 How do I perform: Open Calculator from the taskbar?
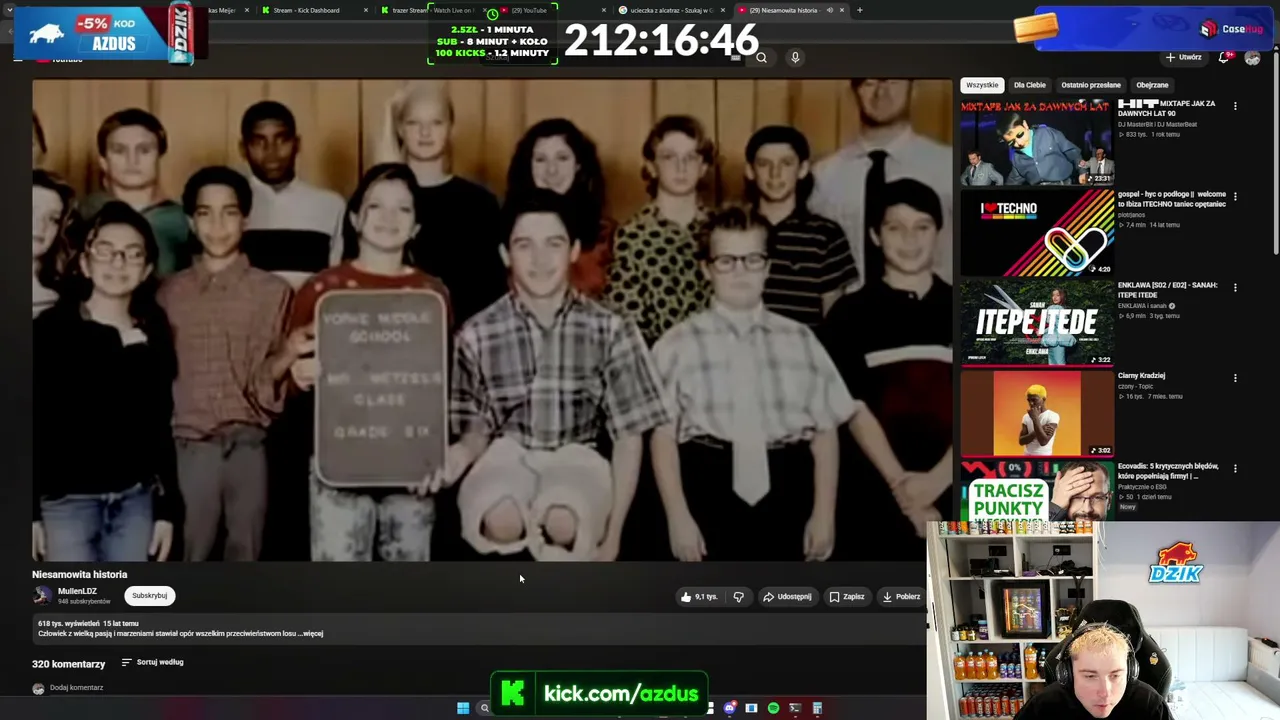point(817,708)
